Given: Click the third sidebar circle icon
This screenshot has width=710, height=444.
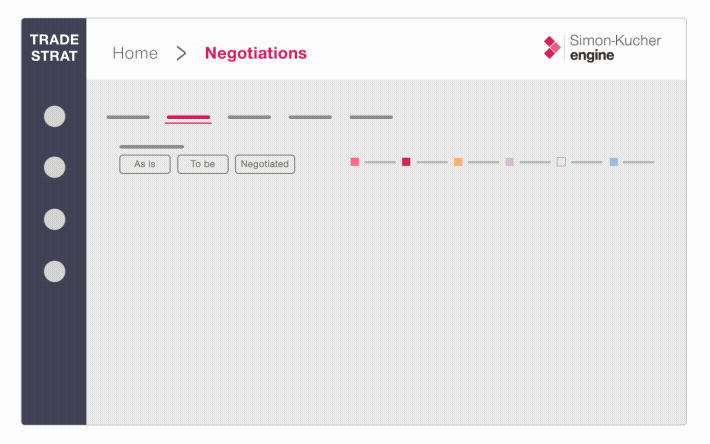Looking at the screenshot, I should (x=55, y=220).
